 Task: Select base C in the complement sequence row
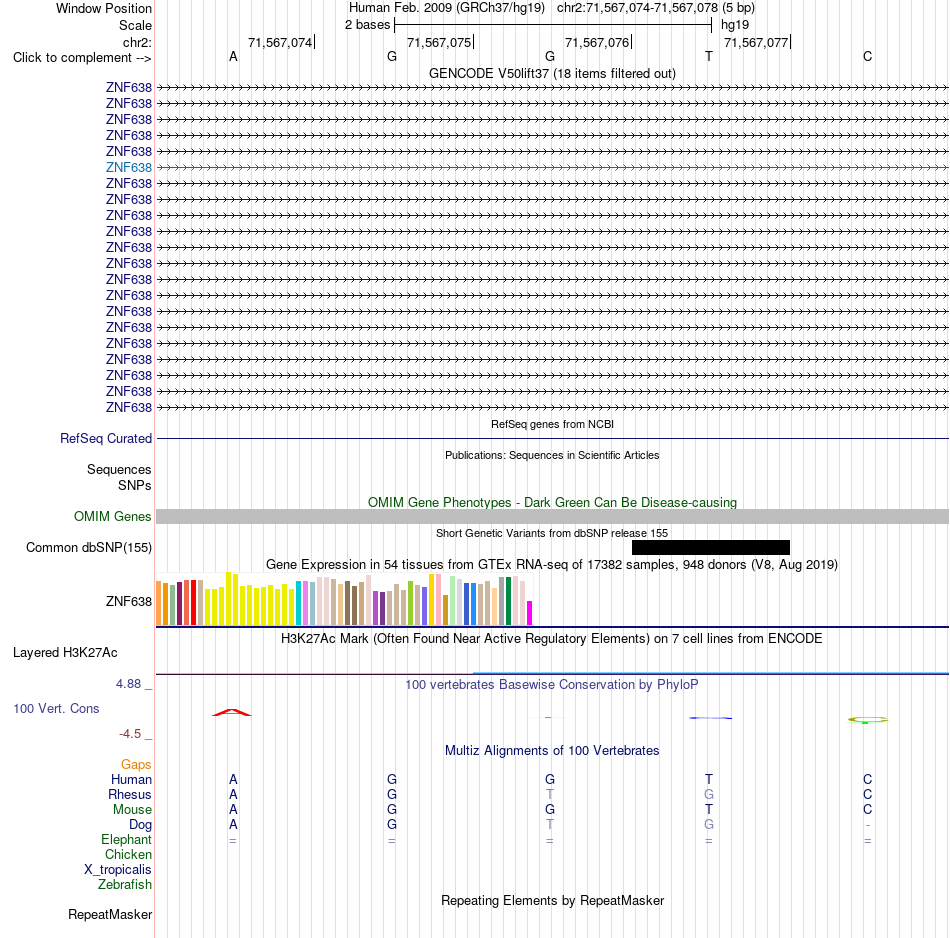click(x=868, y=56)
